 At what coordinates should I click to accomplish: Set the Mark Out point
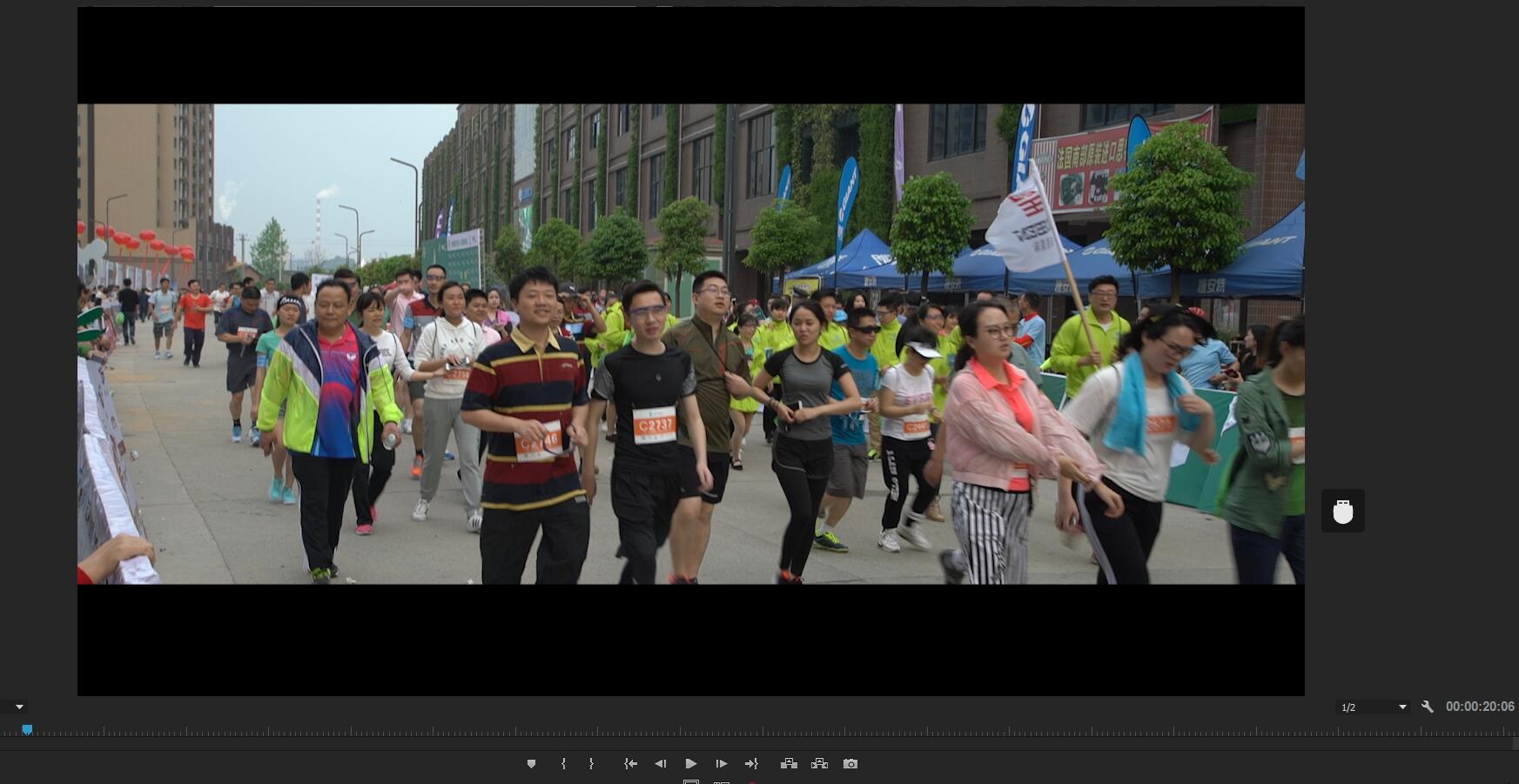pos(592,764)
